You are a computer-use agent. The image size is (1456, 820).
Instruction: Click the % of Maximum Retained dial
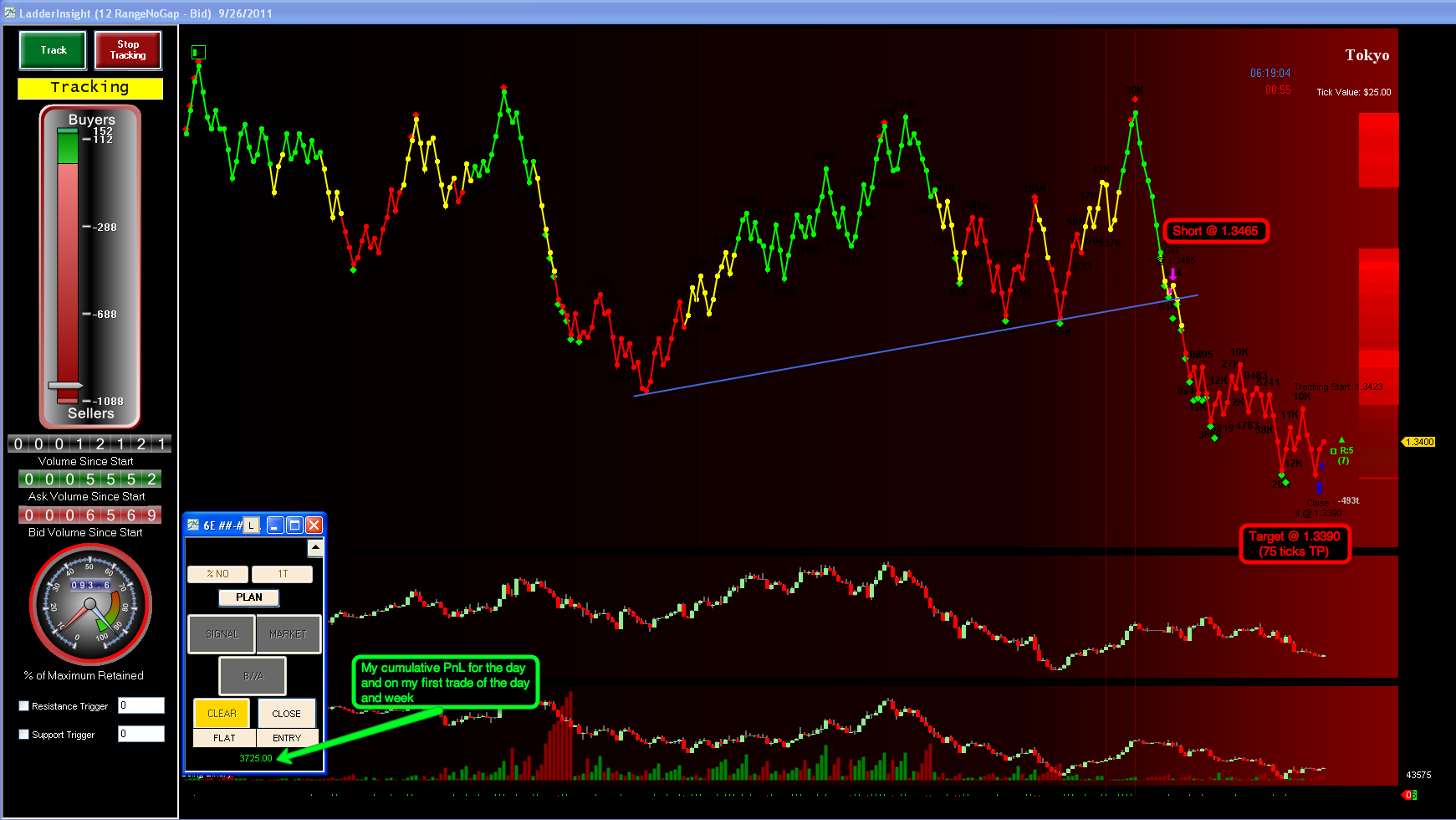coord(90,604)
